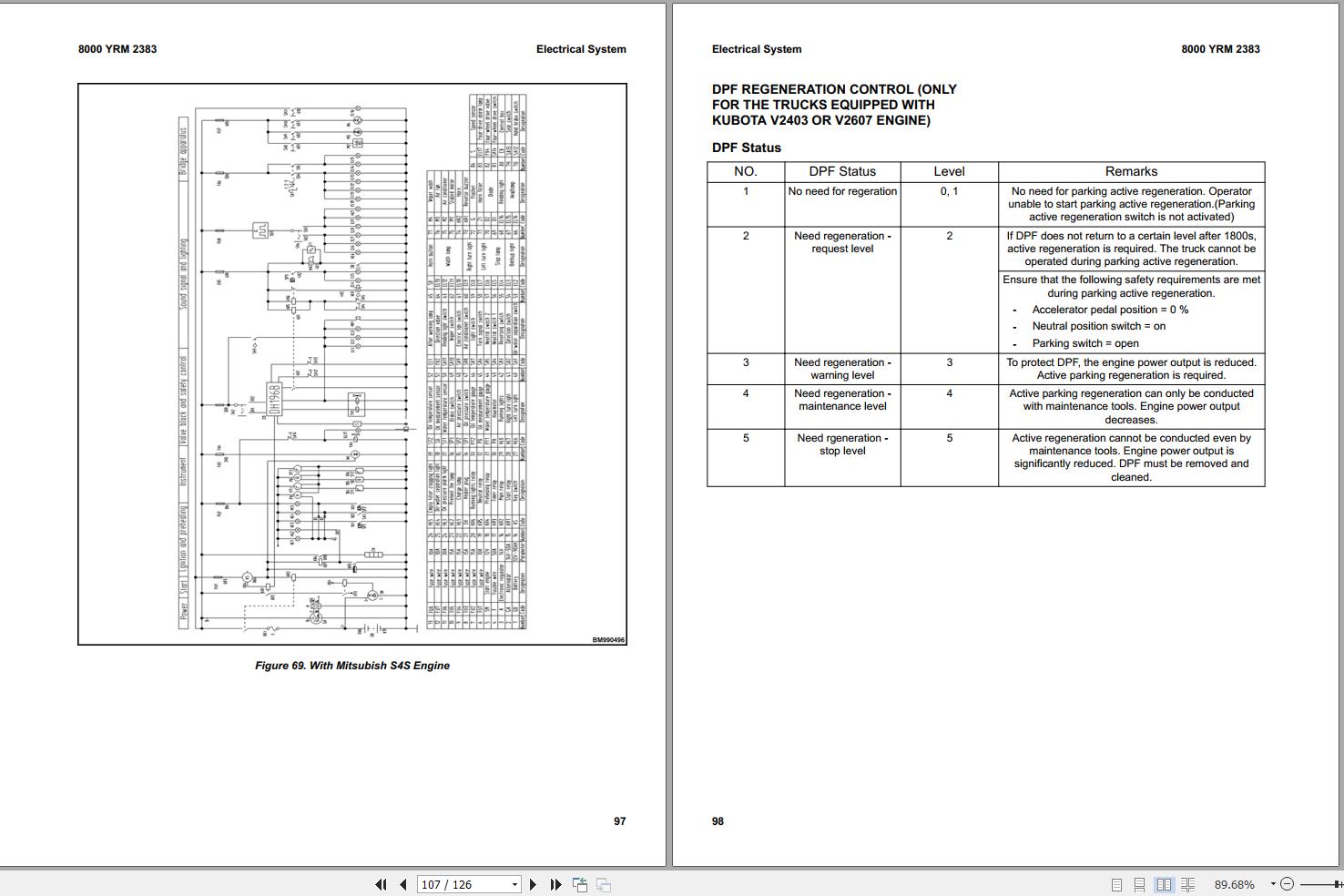The height and width of the screenshot is (896, 1344).
Task: Click the page number 97 footer
Action: click(x=619, y=821)
